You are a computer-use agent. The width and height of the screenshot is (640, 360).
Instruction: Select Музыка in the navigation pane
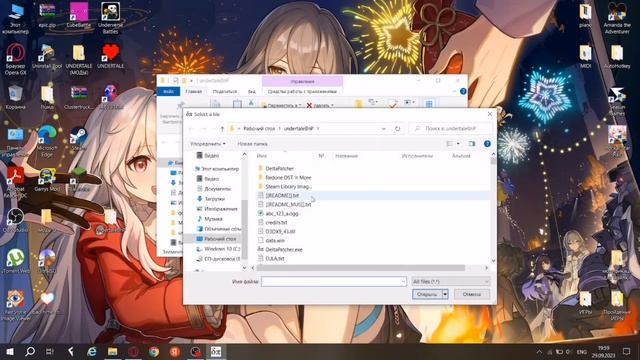coord(209,219)
